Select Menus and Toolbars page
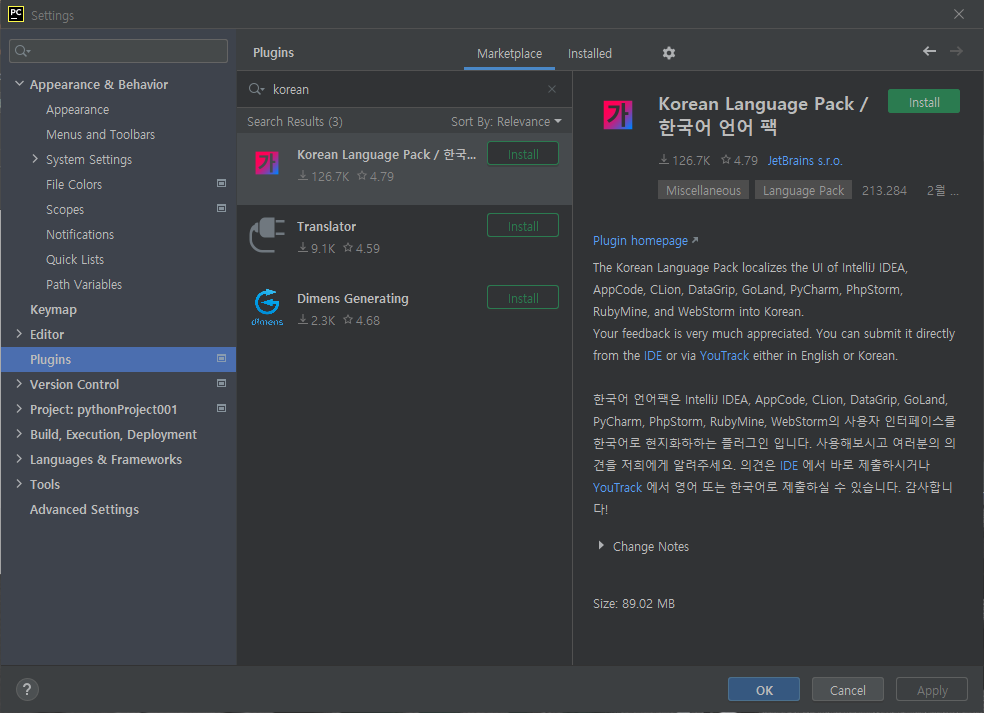The height and width of the screenshot is (713, 984). pyautogui.click(x=100, y=135)
